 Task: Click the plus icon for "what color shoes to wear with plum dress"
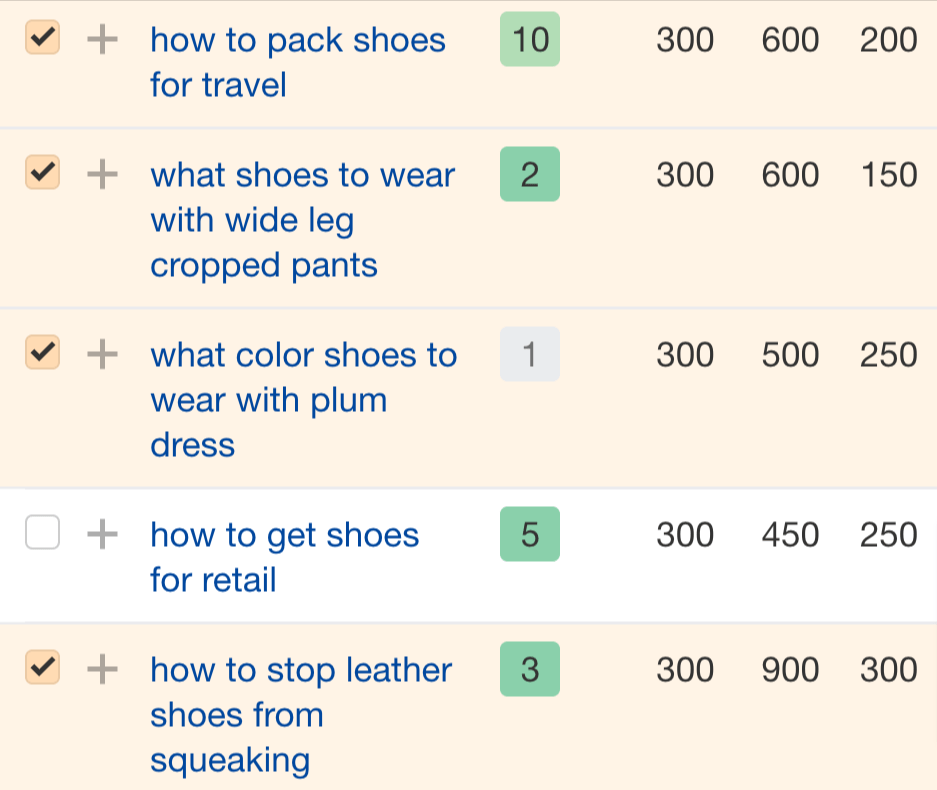(101, 355)
